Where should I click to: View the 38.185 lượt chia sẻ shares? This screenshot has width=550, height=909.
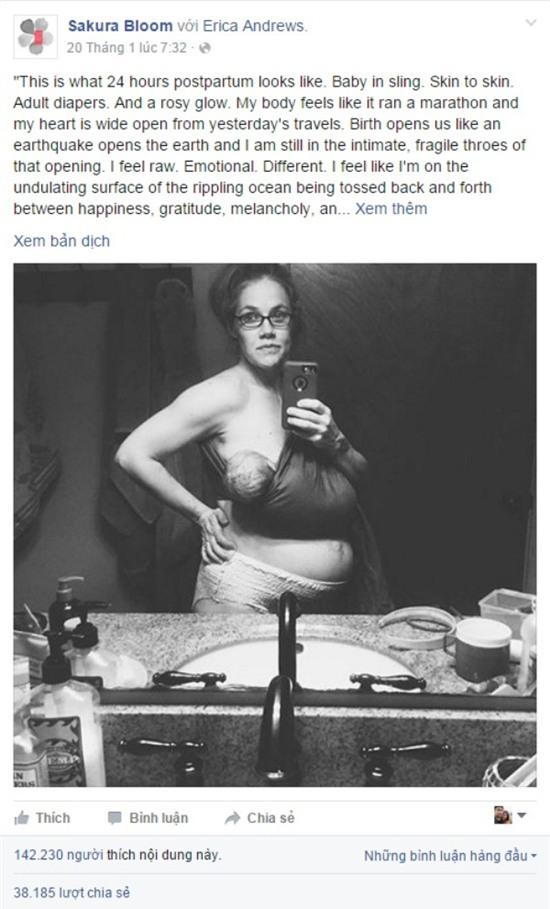[72, 893]
